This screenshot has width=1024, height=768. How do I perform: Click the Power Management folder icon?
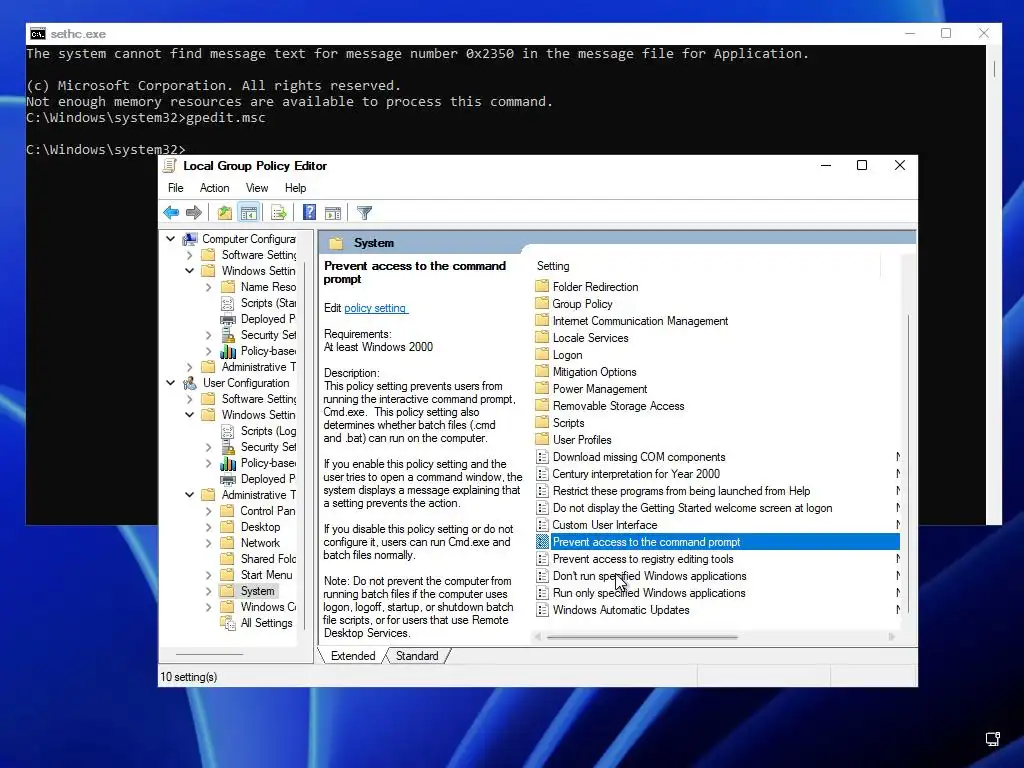click(542, 388)
